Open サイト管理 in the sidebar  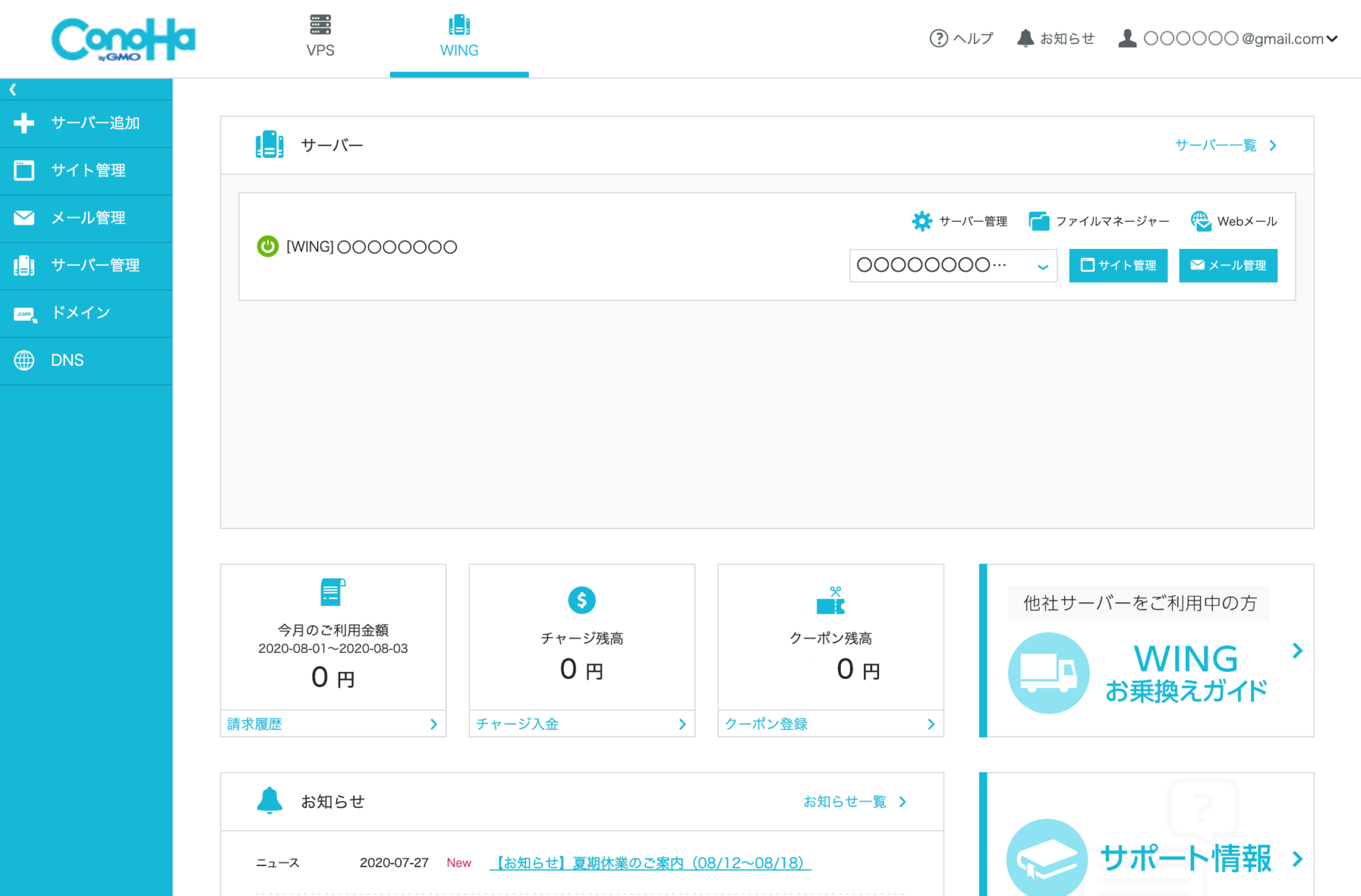pyautogui.click(x=87, y=171)
